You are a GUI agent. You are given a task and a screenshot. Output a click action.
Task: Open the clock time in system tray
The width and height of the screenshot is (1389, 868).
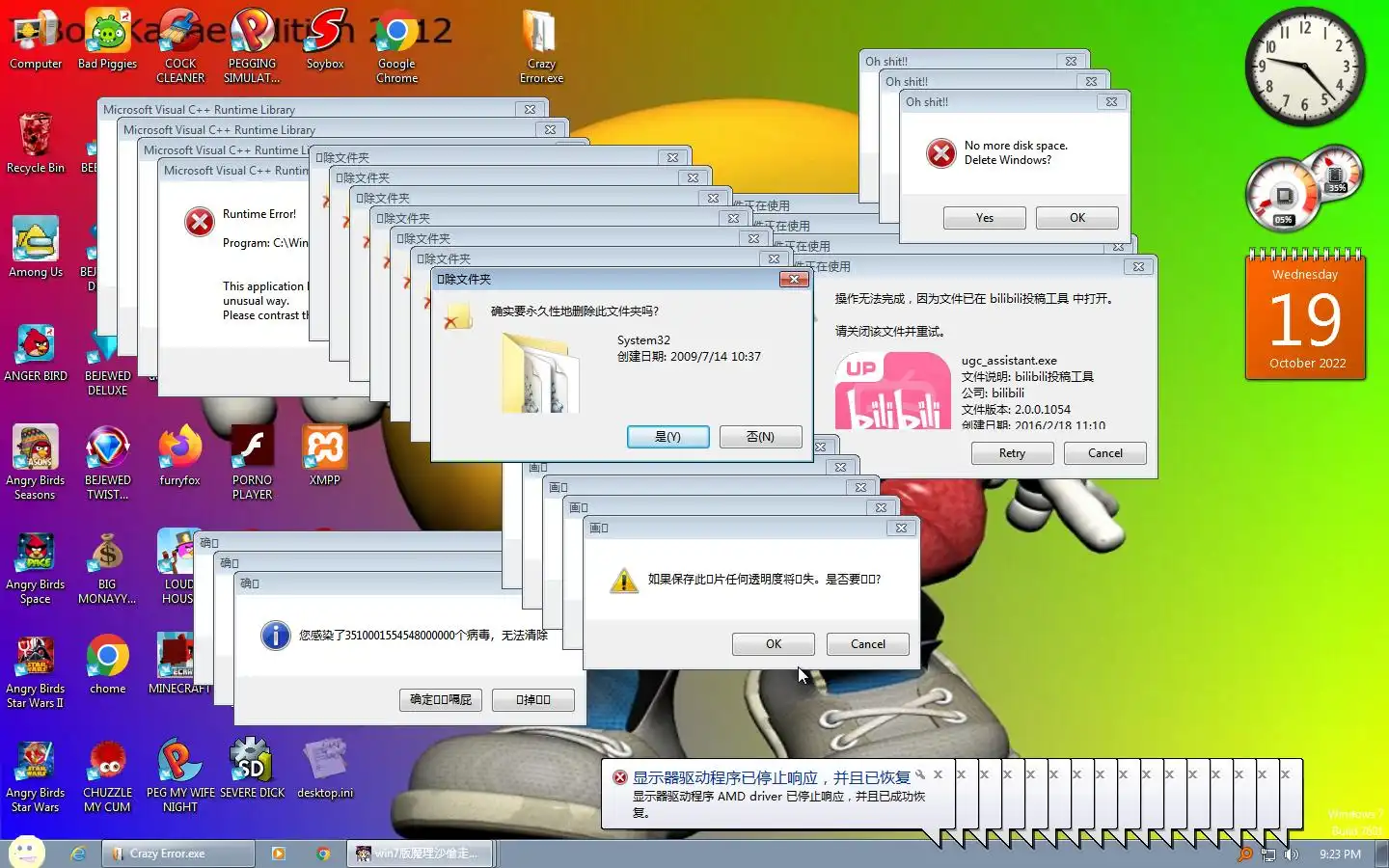pyautogui.click(x=1340, y=854)
